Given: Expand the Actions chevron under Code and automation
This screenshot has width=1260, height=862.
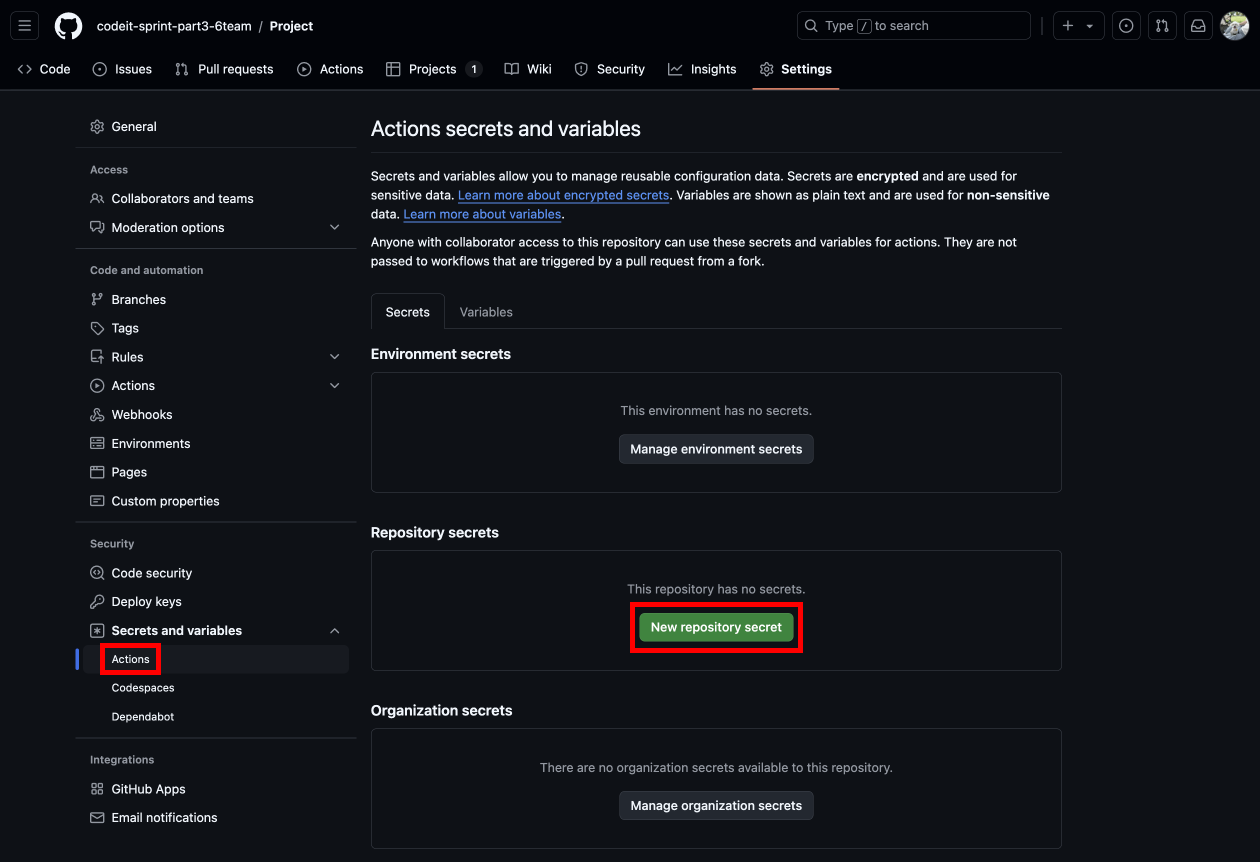Looking at the screenshot, I should tap(335, 386).
